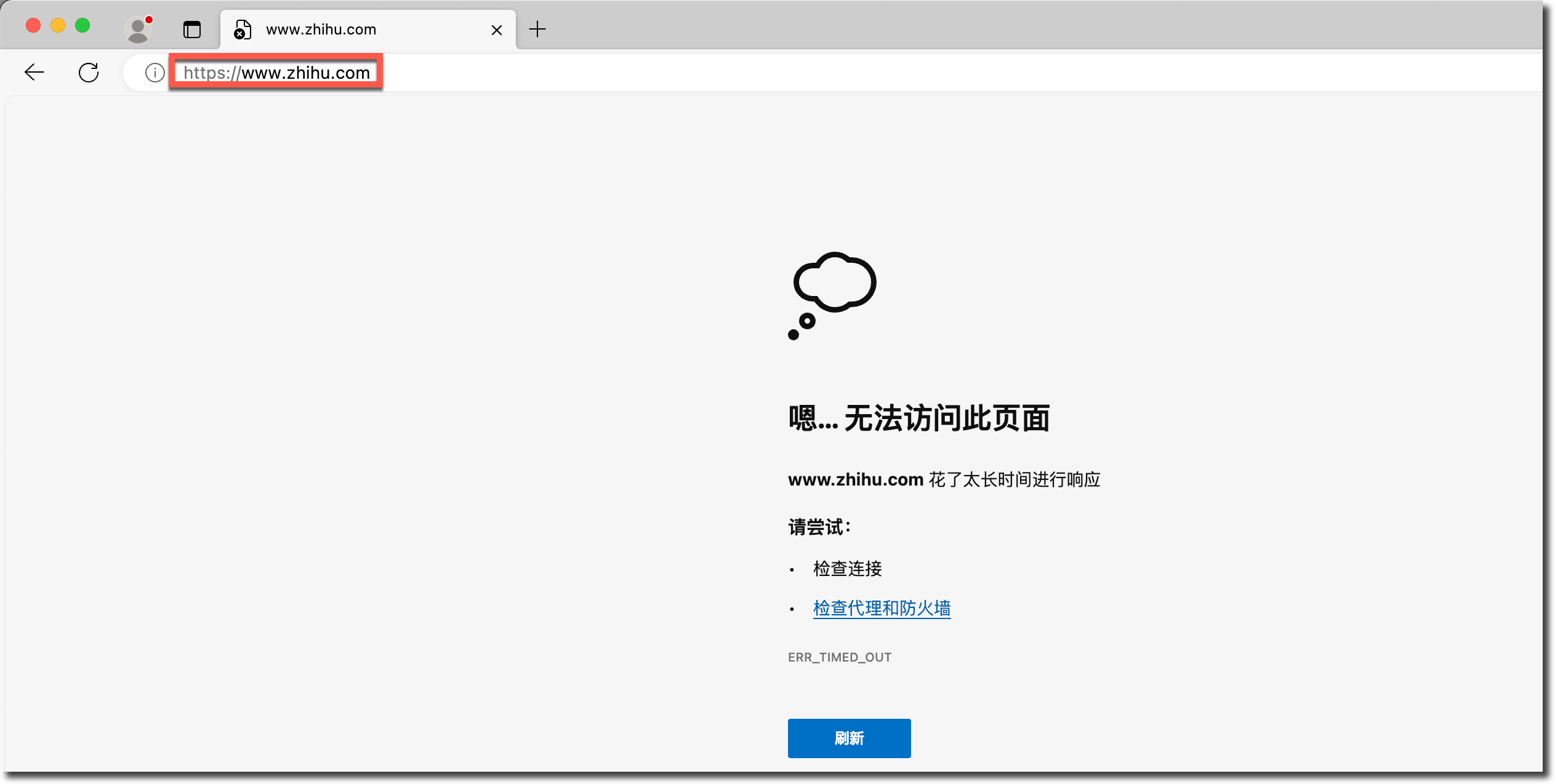
Task: Reload the page with the refresh icon
Action: click(89, 73)
